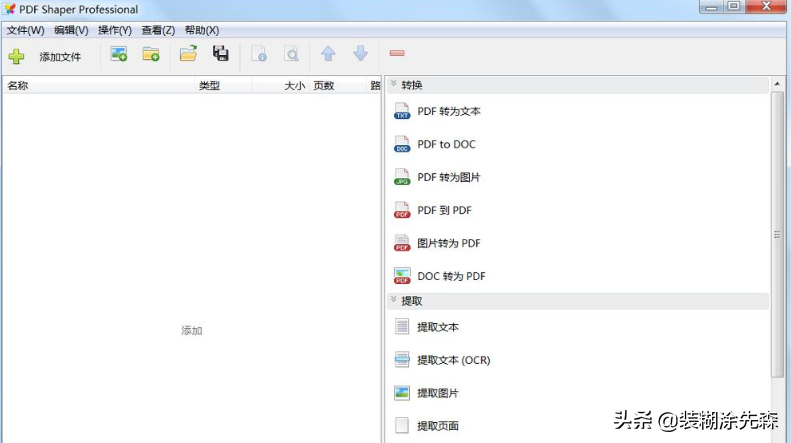Click the icon for DOC 转为 PDF
Image resolution: width=791 pixels, height=443 pixels.
(x=402, y=276)
